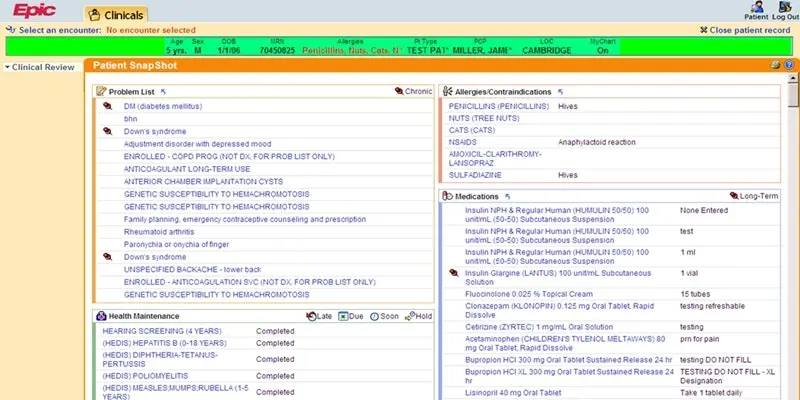Open the CATS (CATS) allergy

pyautogui.click(x=471, y=131)
